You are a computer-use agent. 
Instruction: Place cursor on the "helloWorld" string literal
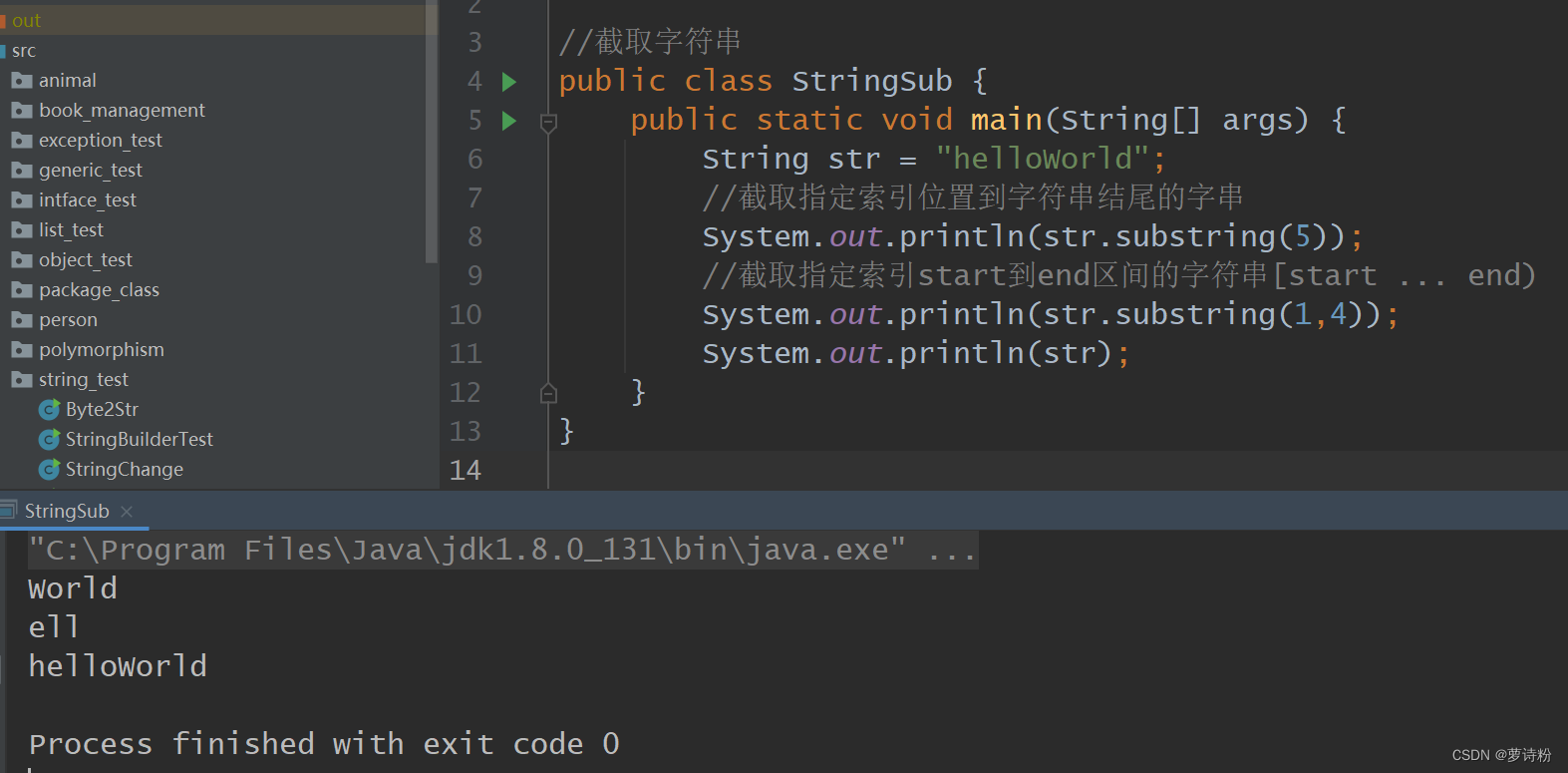(x=1044, y=159)
